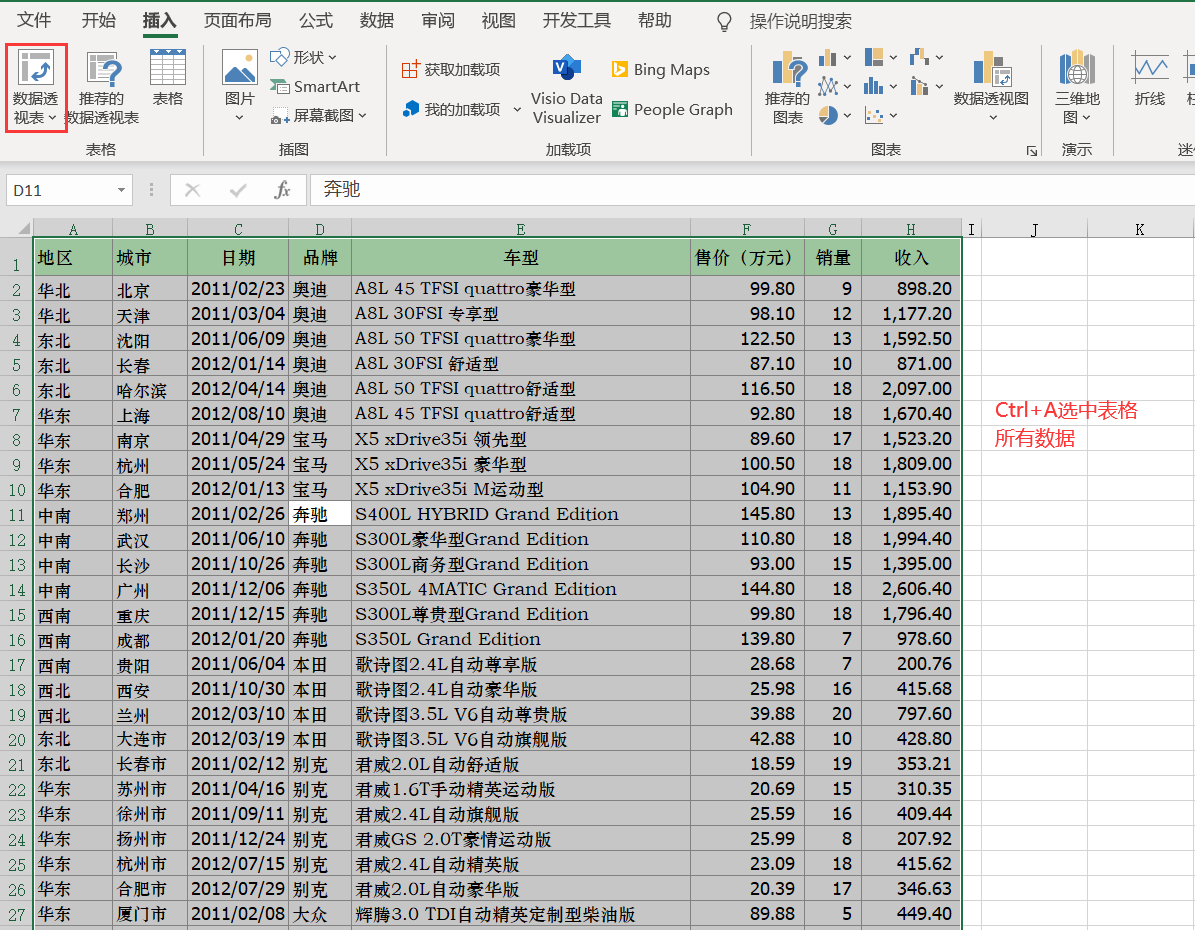Open 三维地图 3D map
The height and width of the screenshot is (930, 1195).
(x=1077, y=87)
